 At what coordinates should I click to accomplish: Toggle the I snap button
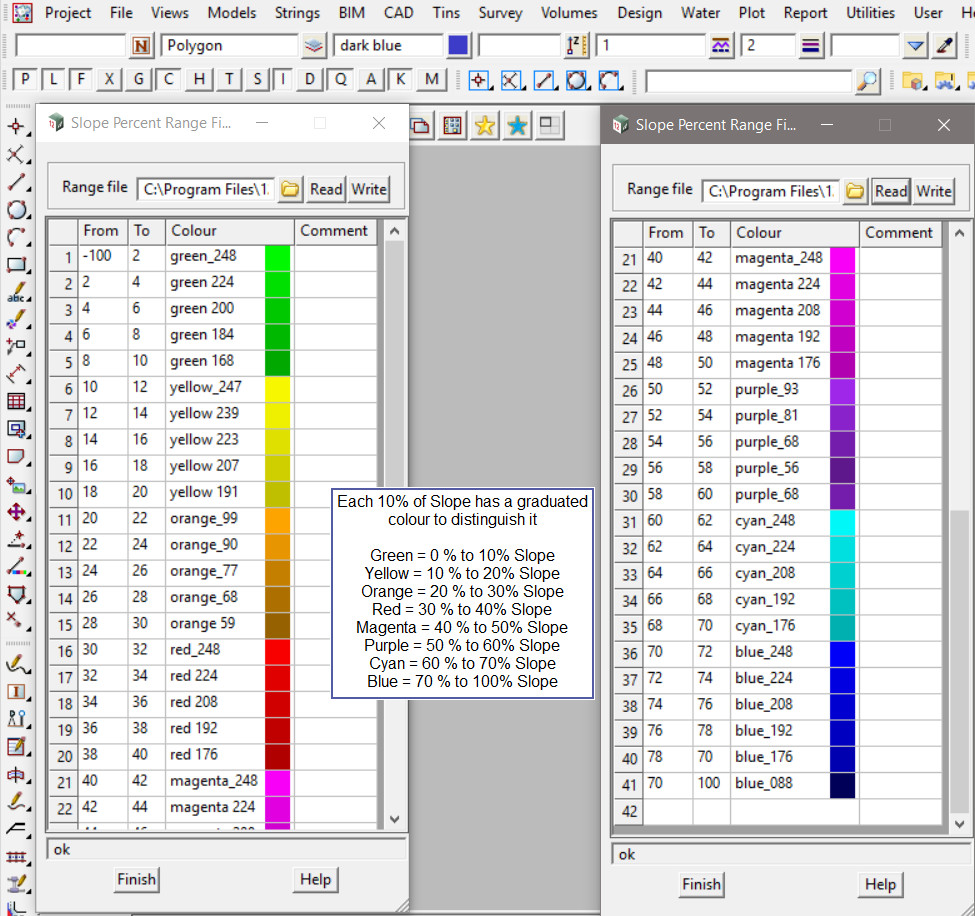click(285, 80)
